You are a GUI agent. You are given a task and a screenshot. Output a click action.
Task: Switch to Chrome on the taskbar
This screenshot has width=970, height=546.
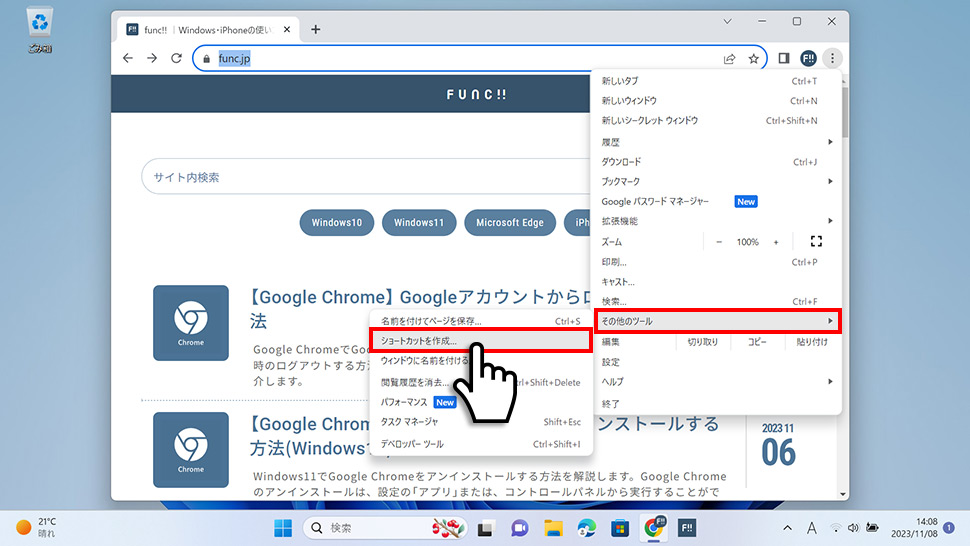tap(653, 528)
